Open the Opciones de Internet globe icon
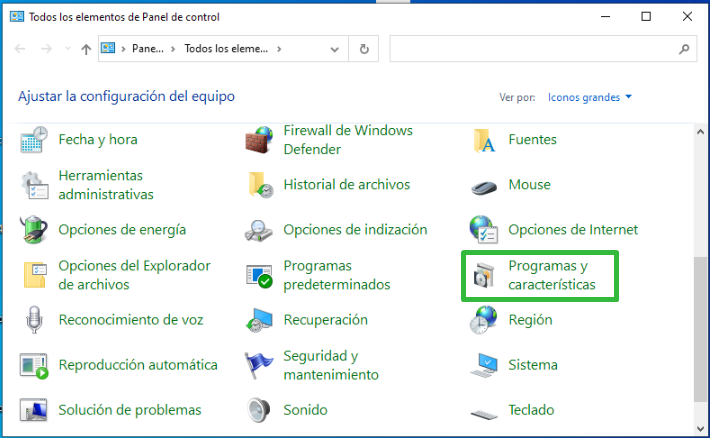710x438 pixels. coord(484,230)
